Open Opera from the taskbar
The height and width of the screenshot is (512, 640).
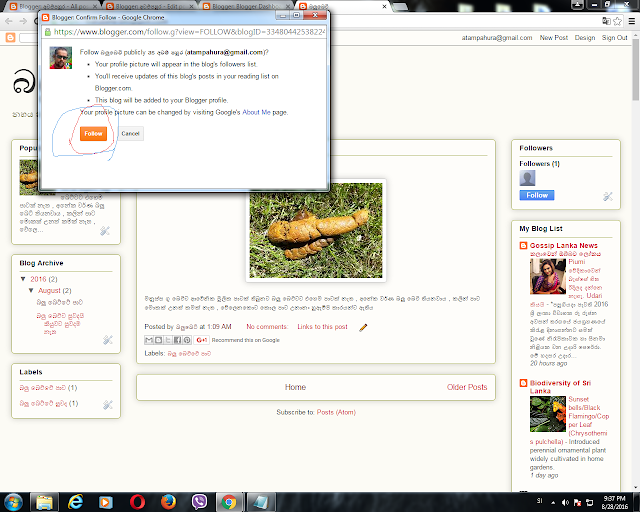click(137, 502)
